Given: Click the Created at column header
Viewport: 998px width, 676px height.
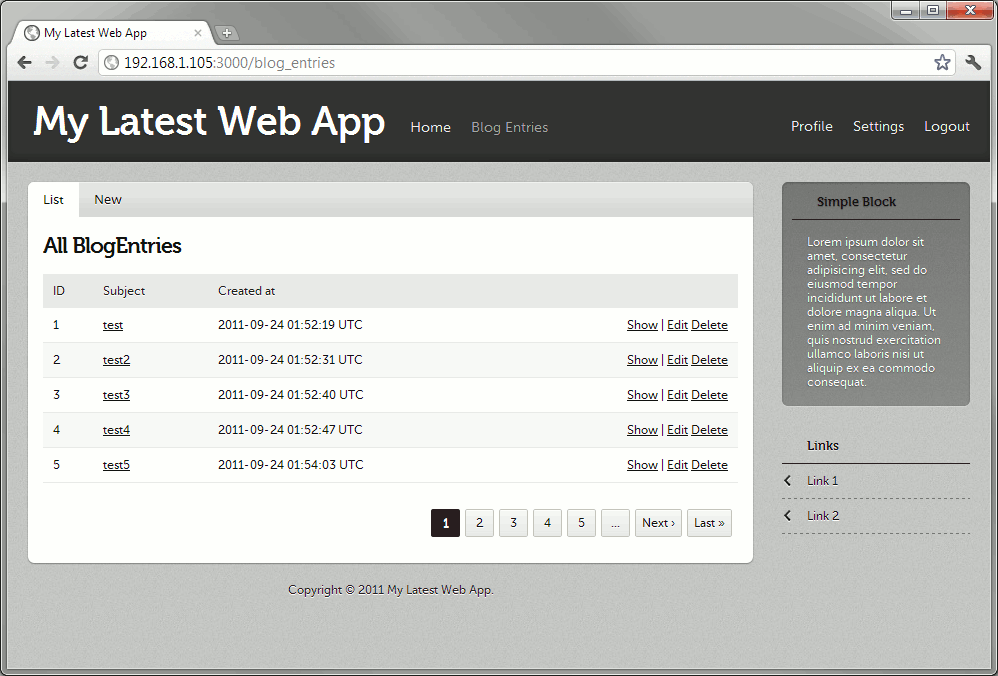Looking at the screenshot, I should point(246,291).
